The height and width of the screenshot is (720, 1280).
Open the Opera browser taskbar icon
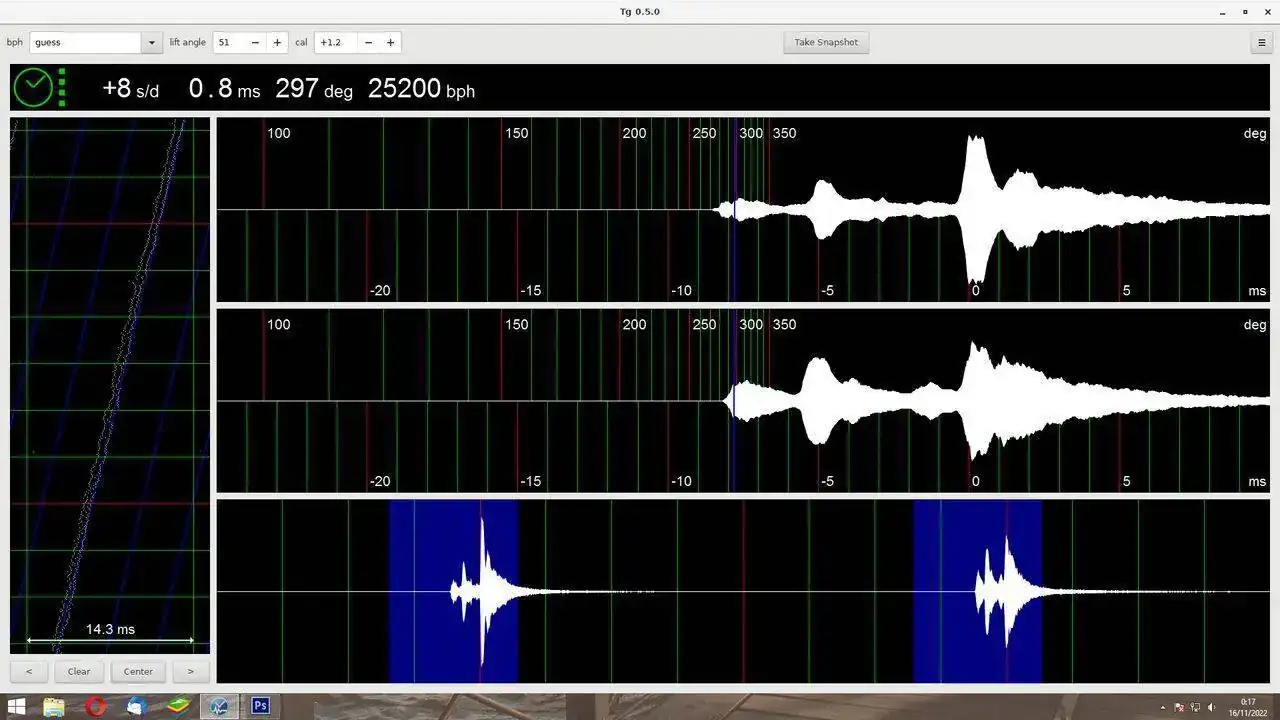(x=96, y=707)
